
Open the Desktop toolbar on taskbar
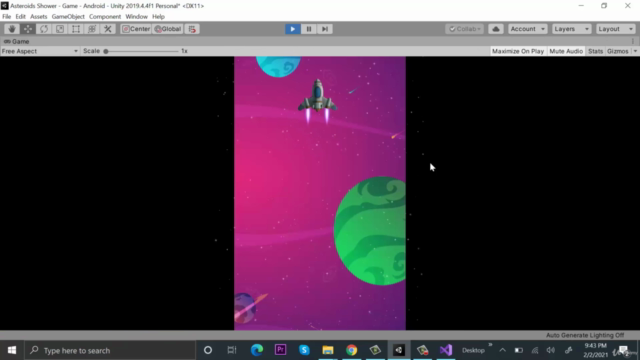[x=473, y=350]
